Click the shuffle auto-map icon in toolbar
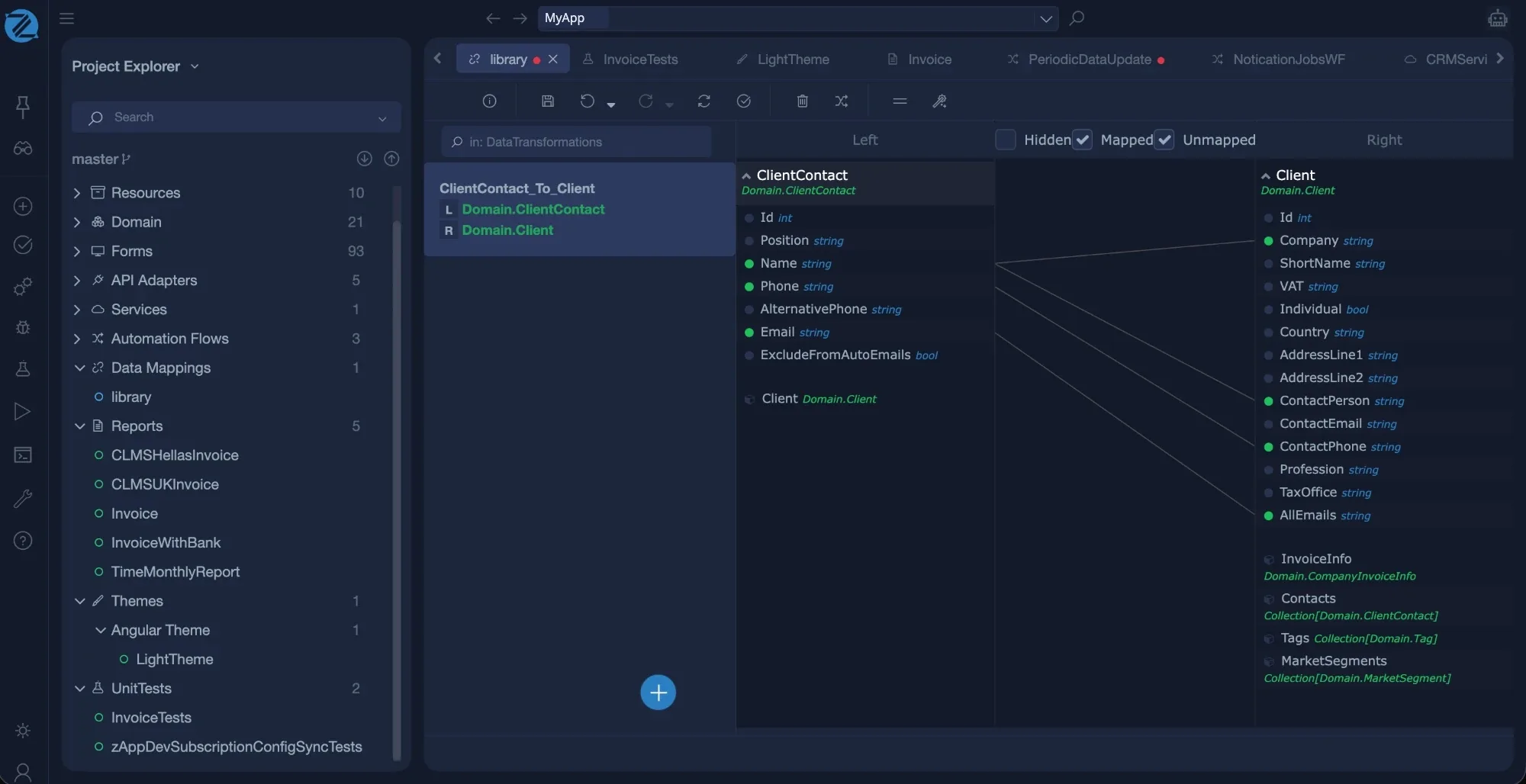Viewport: 1526px width, 784px height. [842, 101]
